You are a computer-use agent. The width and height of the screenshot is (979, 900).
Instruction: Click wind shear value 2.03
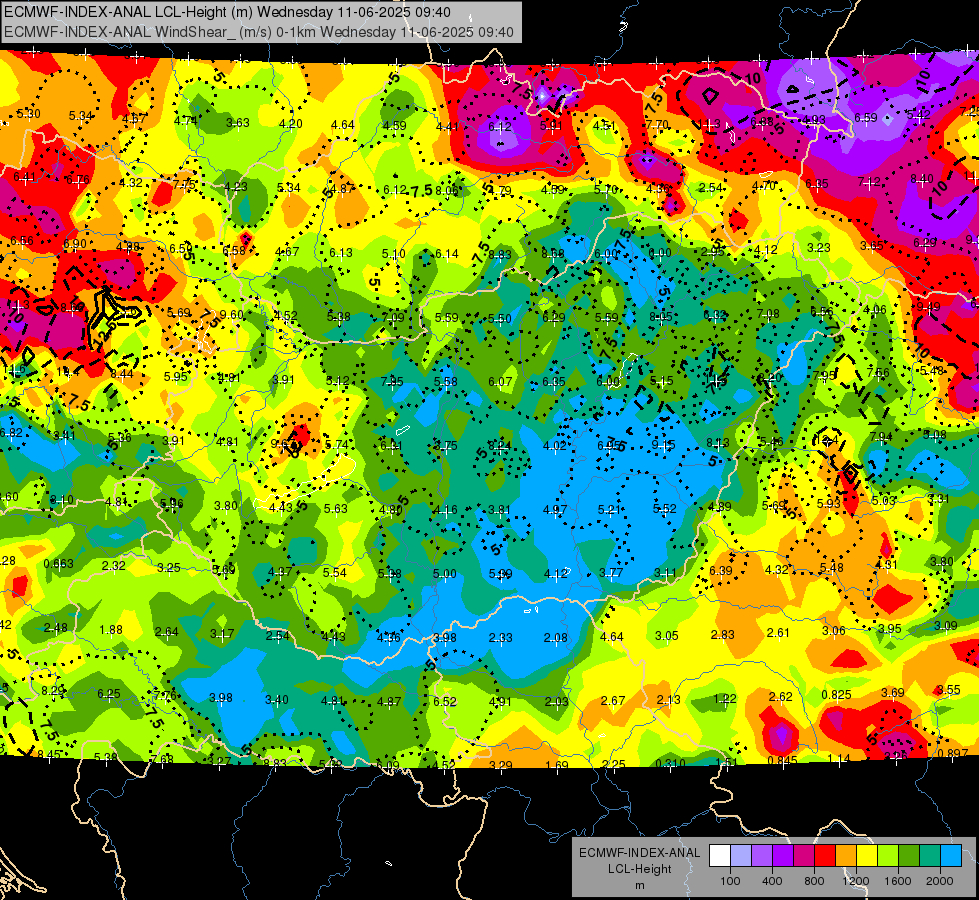556,701
